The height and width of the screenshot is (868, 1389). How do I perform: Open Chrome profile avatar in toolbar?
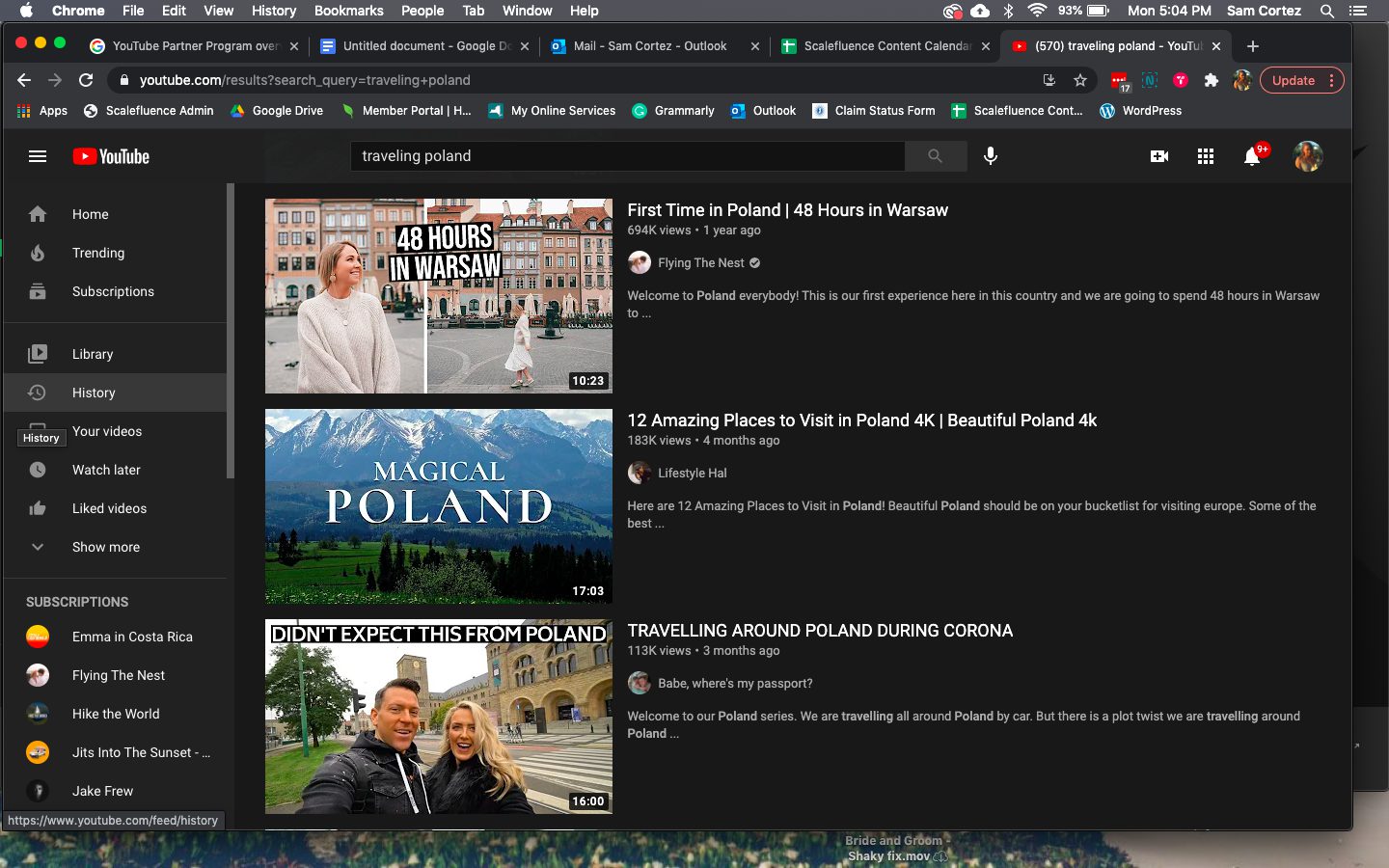pyautogui.click(x=1242, y=80)
